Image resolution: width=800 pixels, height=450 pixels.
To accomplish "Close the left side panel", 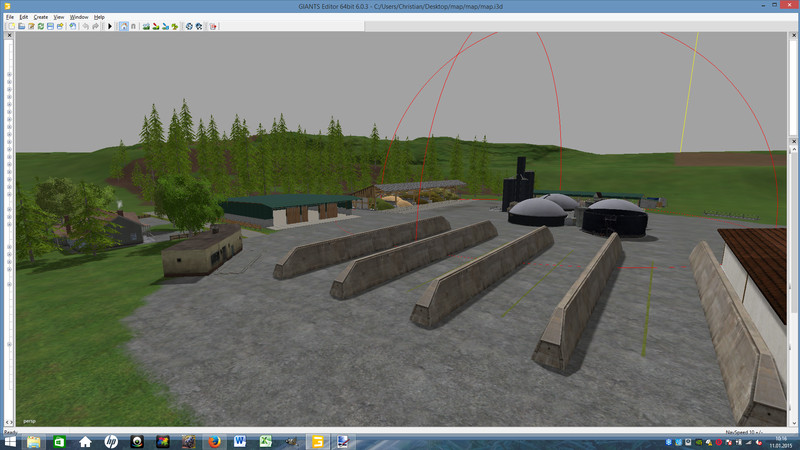I will (9, 35).
